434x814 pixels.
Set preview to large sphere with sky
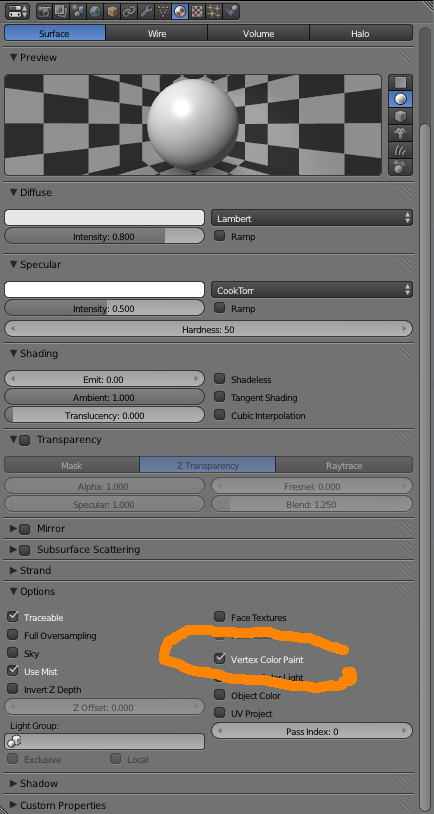pyautogui.click(x=400, y=167)
